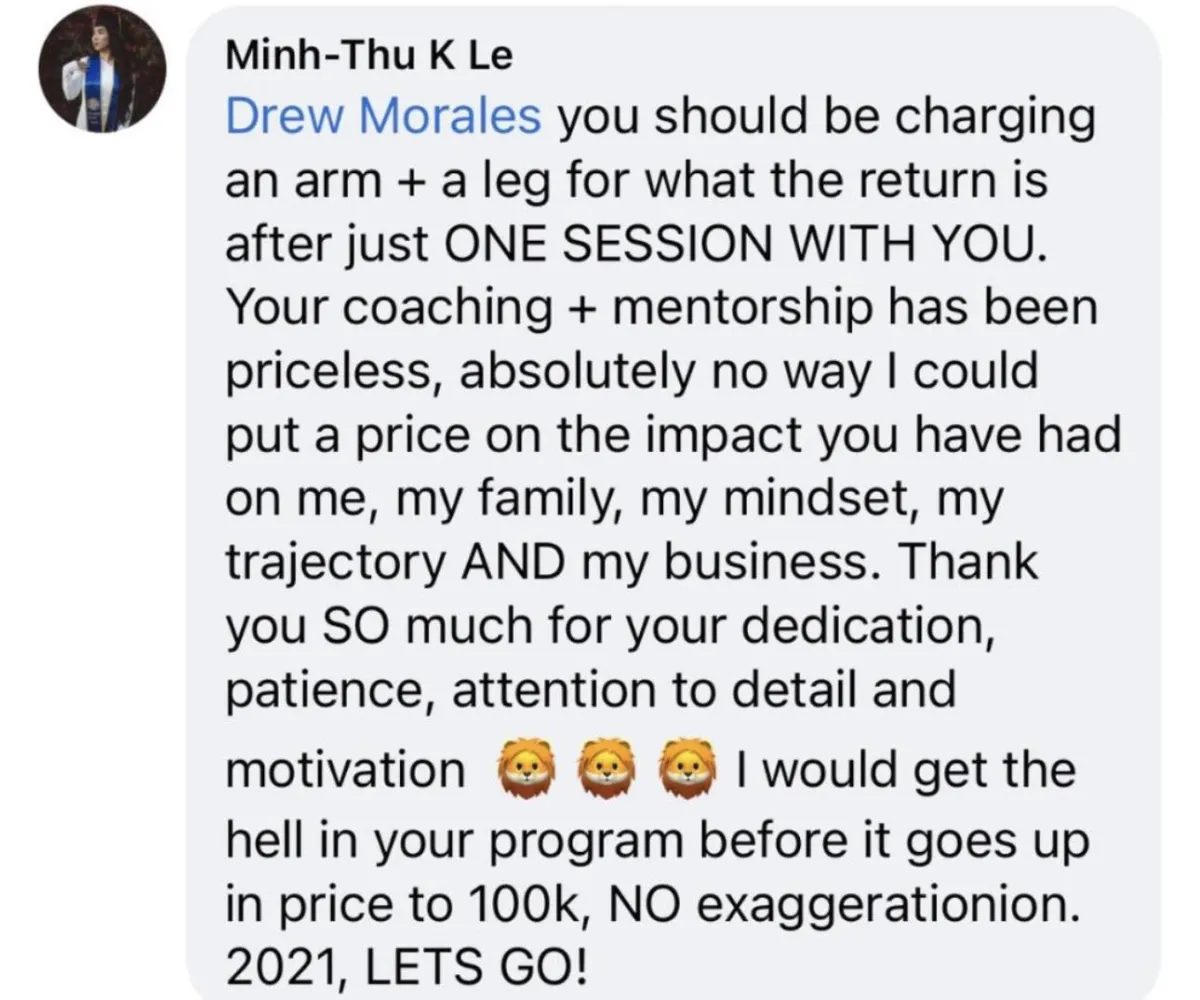This screenshot has width=1200, height=1000.
Task: Click the word "trajectory" in the comment
Action: tap(336, 567)
